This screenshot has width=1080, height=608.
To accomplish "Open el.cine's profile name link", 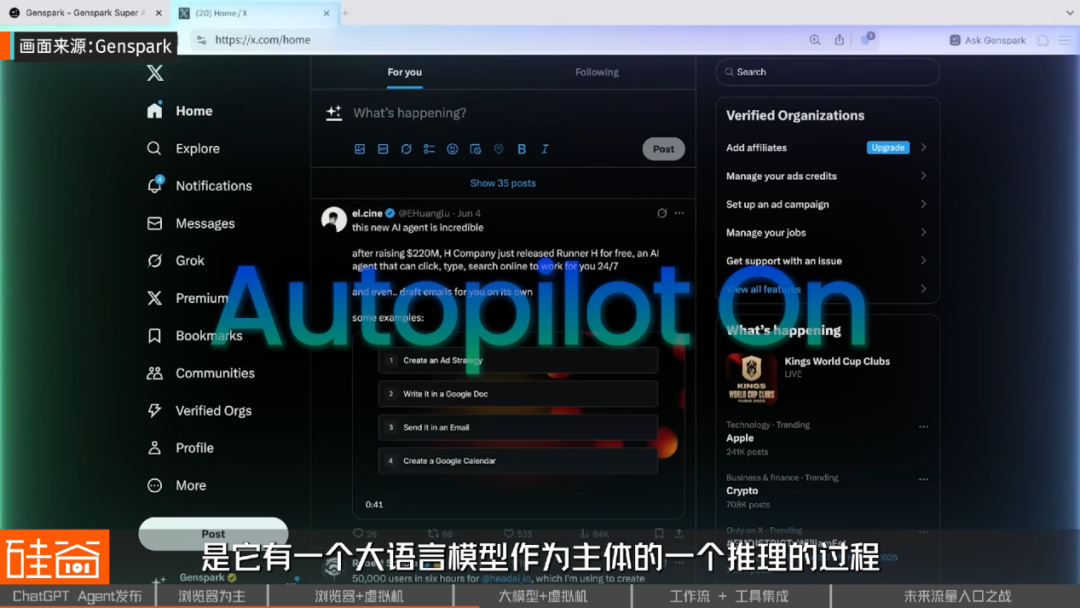I will pos(367,213).
